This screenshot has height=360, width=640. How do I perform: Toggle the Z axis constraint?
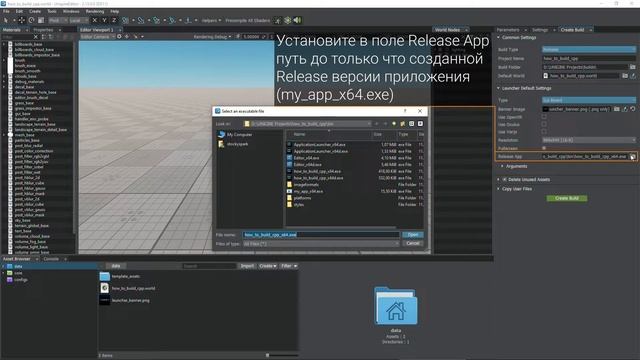tap(114, 20)
